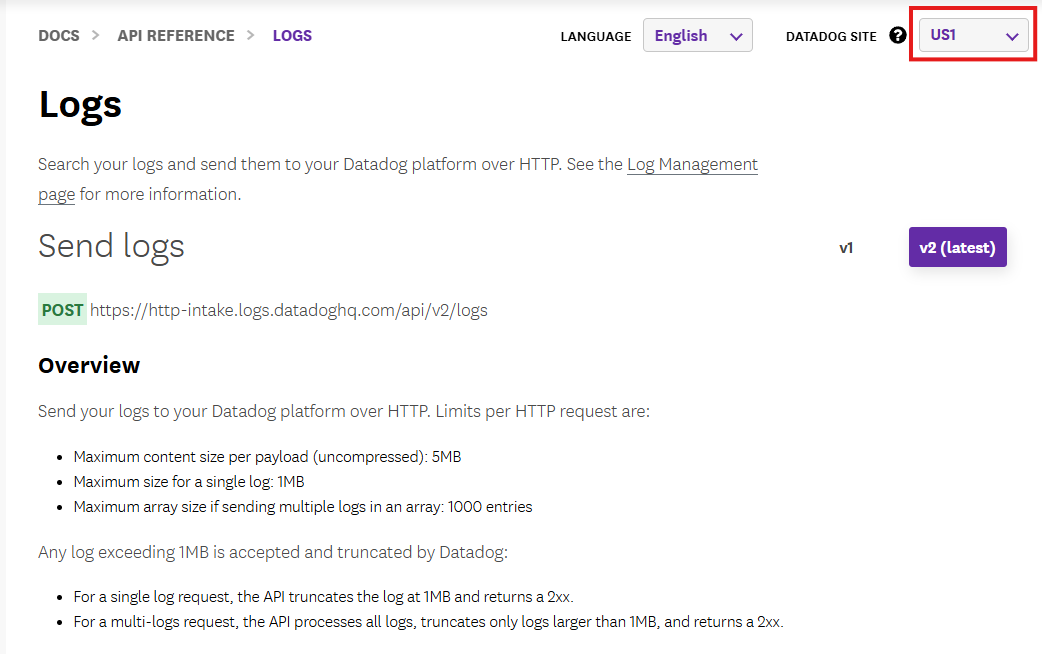The image size is (1042, 654).
Task: Click the Logs page title
Action: coord(79,104)
